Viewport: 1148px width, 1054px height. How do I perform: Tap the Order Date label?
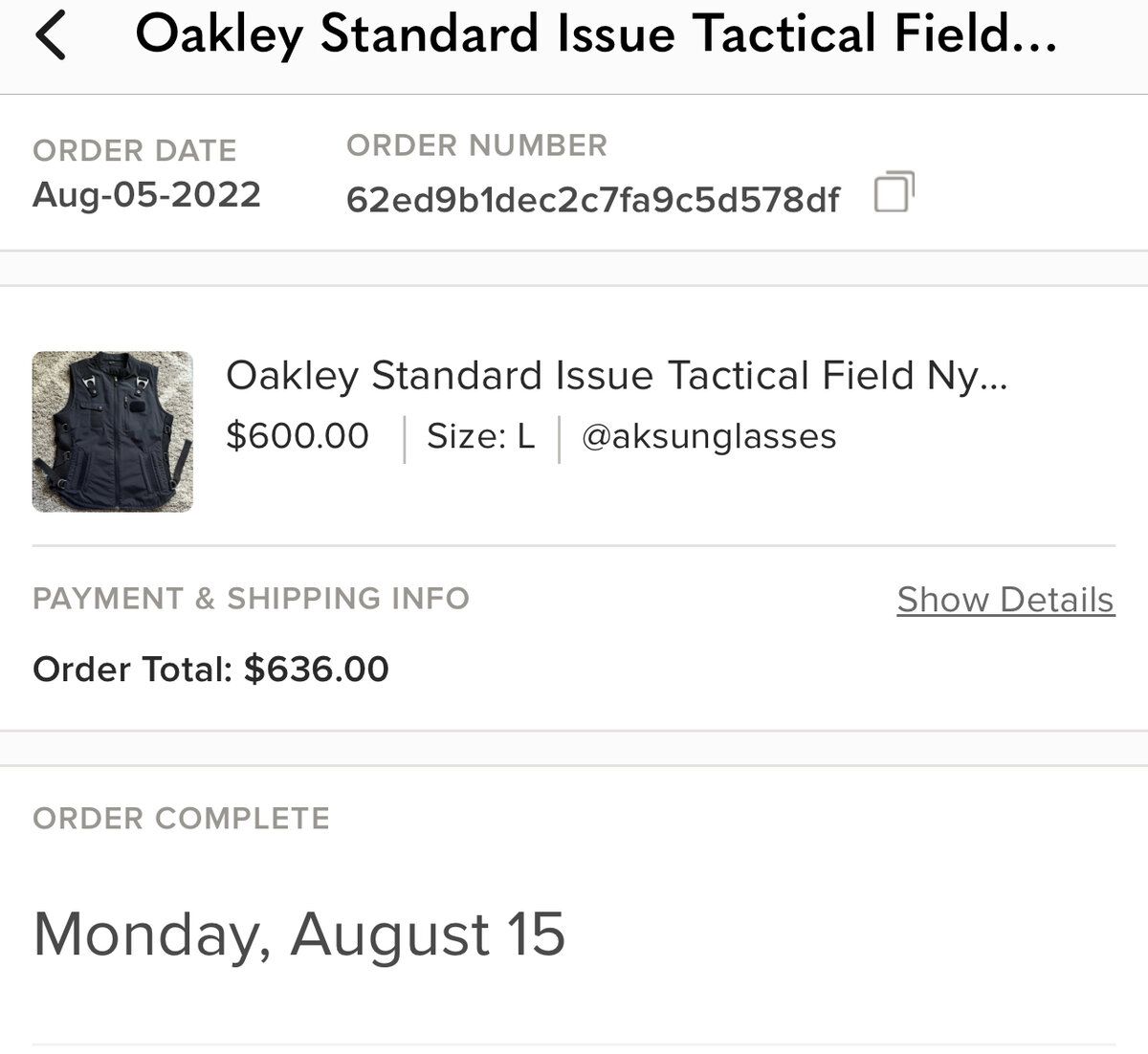click(x=134, y=150)
